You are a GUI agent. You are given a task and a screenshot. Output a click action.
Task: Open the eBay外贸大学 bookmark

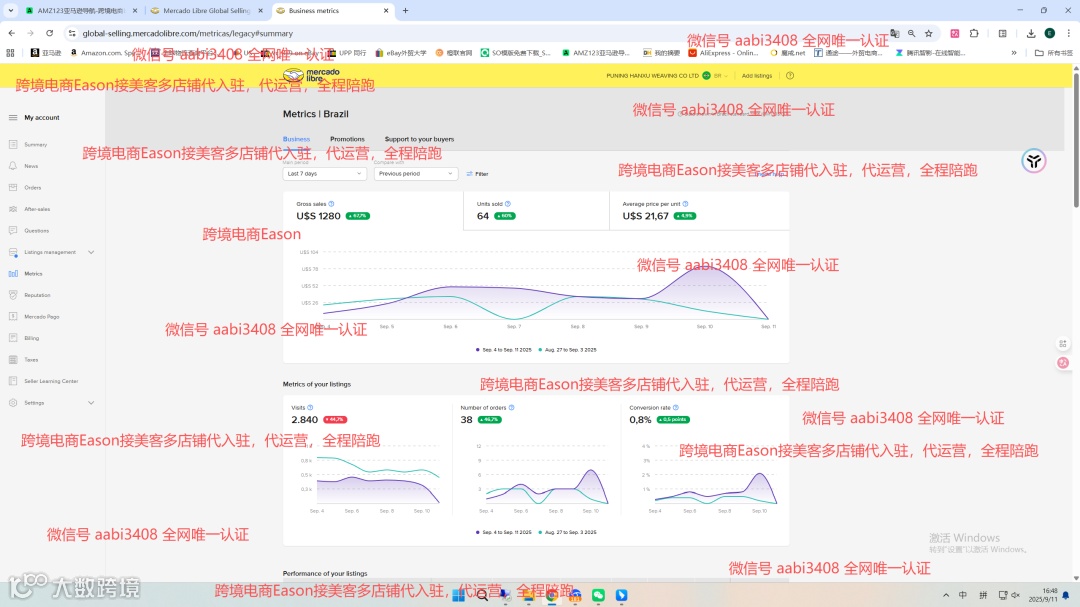[401, 52]
